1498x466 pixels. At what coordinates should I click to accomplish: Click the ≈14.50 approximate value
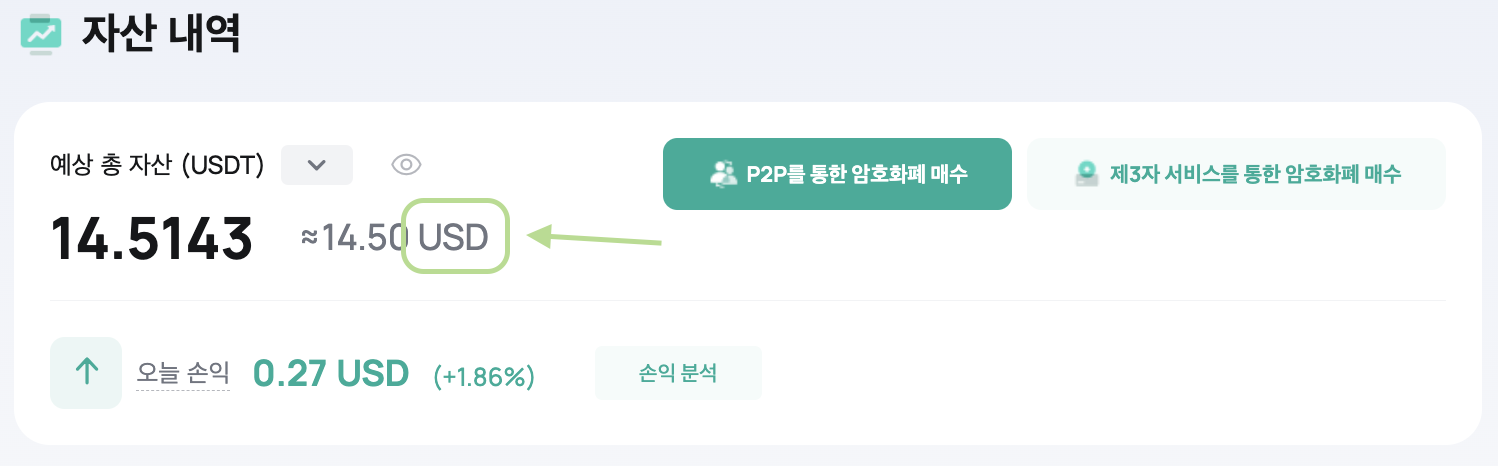pos(354,237)
